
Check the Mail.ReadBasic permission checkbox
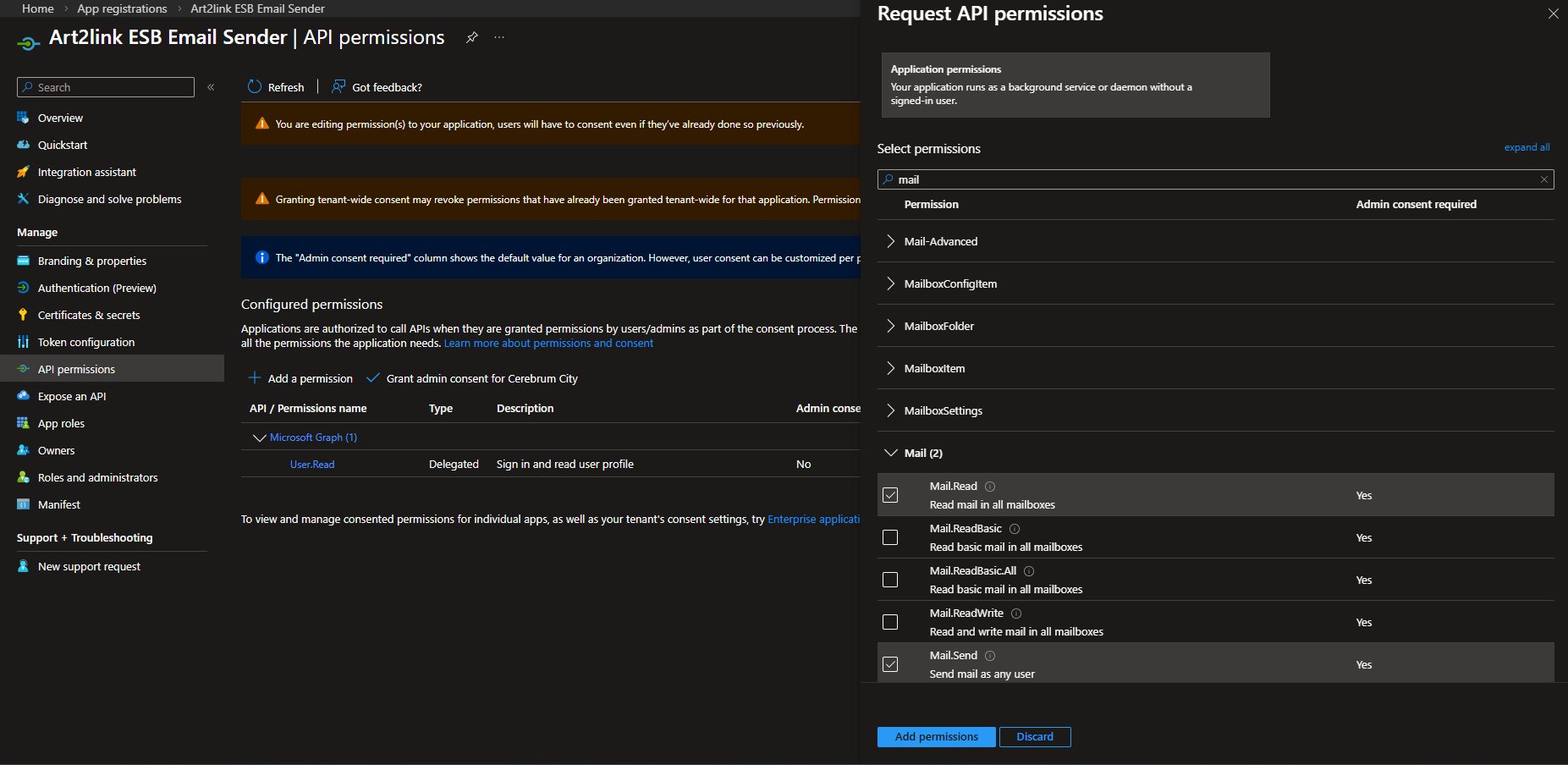click(890, 537)
